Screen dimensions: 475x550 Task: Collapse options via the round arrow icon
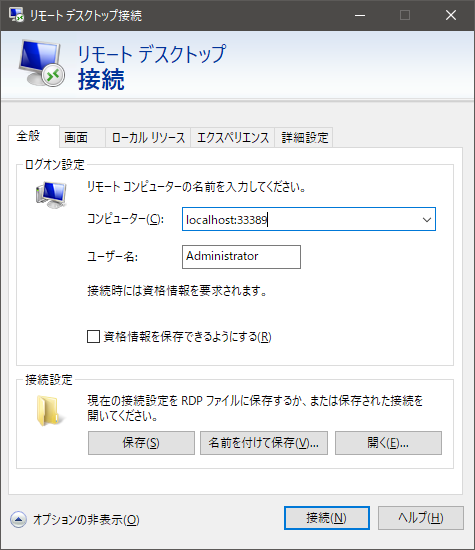pyautogui.click(x=18, y=519)
